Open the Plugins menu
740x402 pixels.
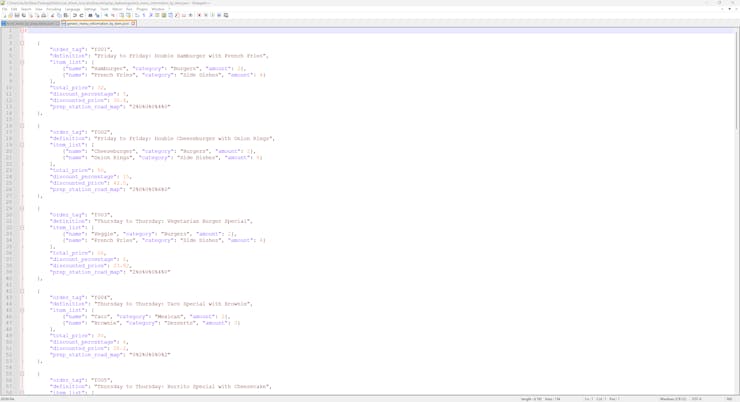(x=142, y=9)
